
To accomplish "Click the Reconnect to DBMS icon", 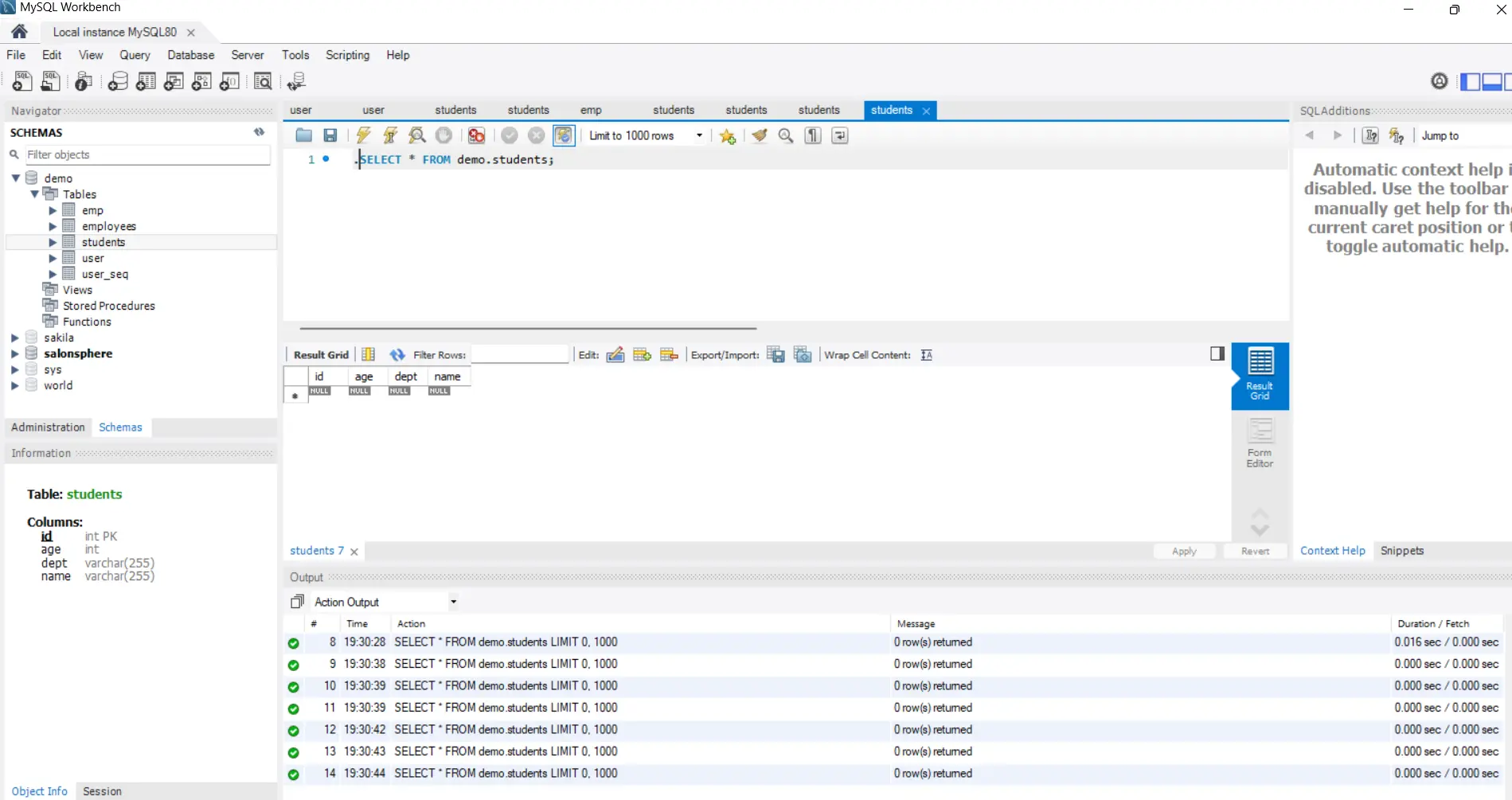I will [x=296, y=81].
